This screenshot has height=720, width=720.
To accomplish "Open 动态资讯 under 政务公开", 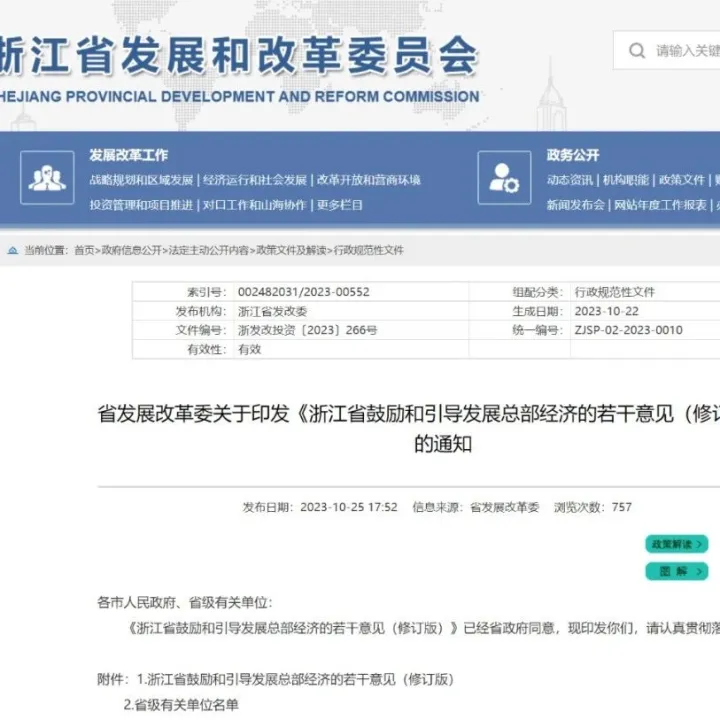I will [570, 180].
